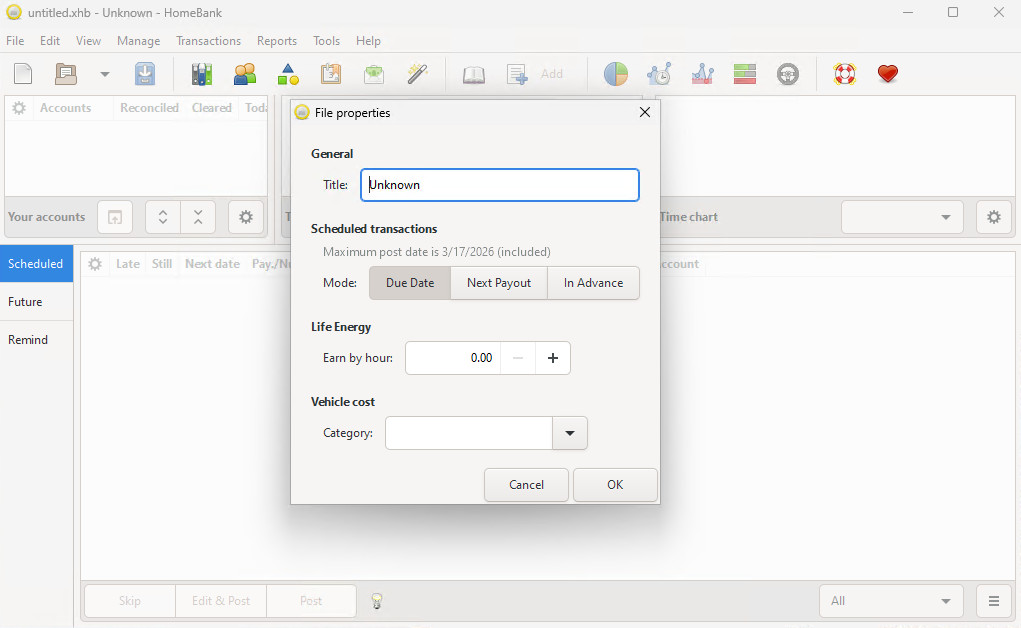The image size is (1021, 628).
Task: Open the accounts manager icon
Action: tap(202, 74)
